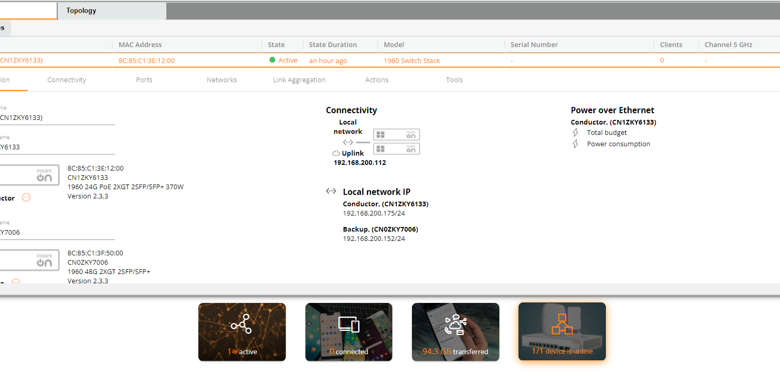
Task: Open the Actions sub-tab
Action: click(x=377, y=80)
